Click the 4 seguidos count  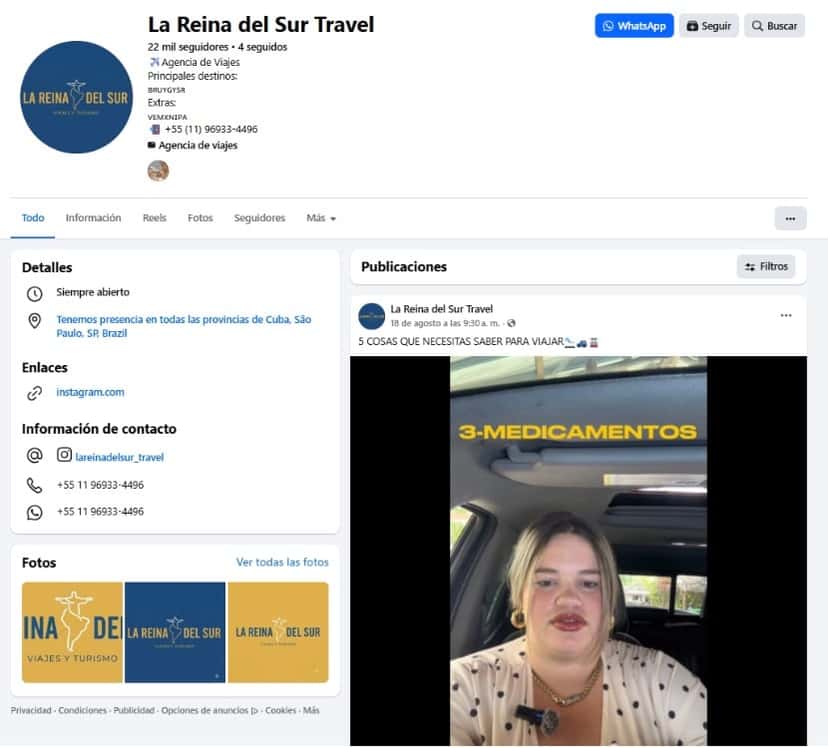(262, 47)
